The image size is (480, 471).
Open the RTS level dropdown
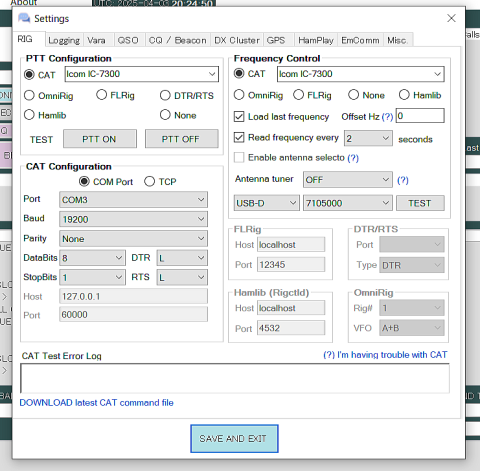point(182,277)
